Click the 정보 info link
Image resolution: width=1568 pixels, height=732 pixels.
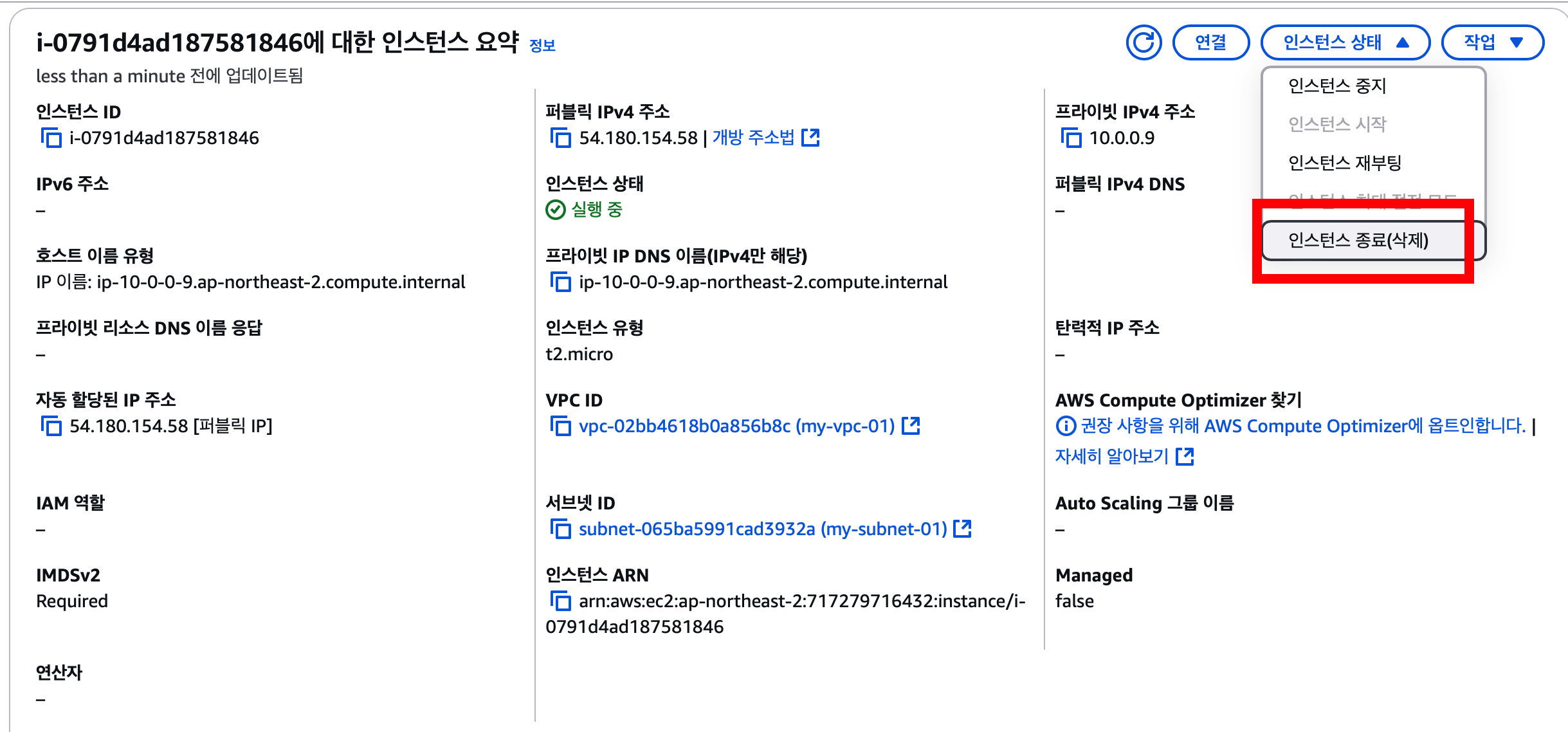coord(542,46)
